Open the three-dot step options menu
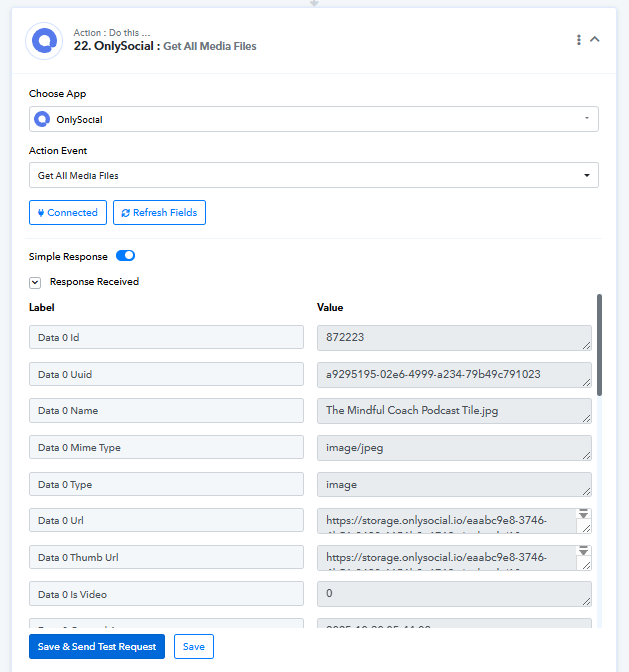 [578, 40]
